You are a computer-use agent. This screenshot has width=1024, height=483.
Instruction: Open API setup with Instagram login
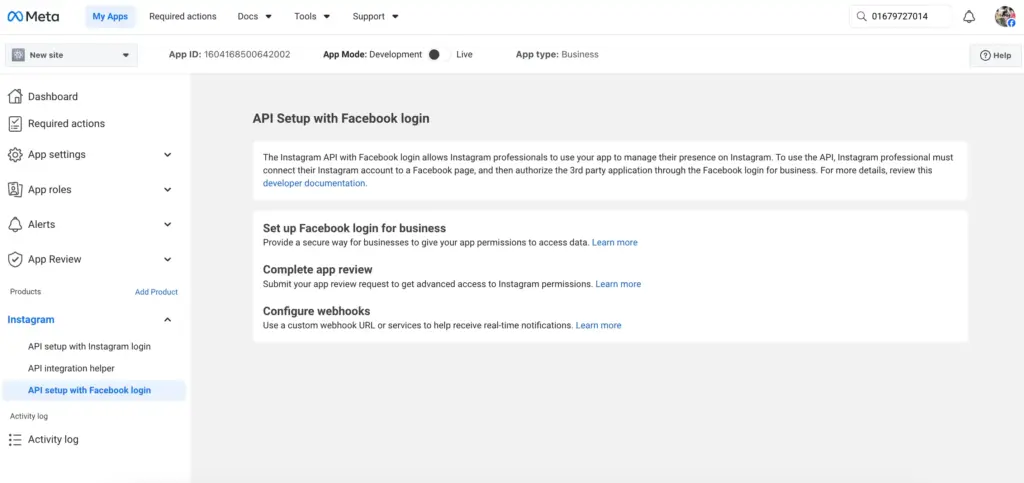tap(89, 347)
